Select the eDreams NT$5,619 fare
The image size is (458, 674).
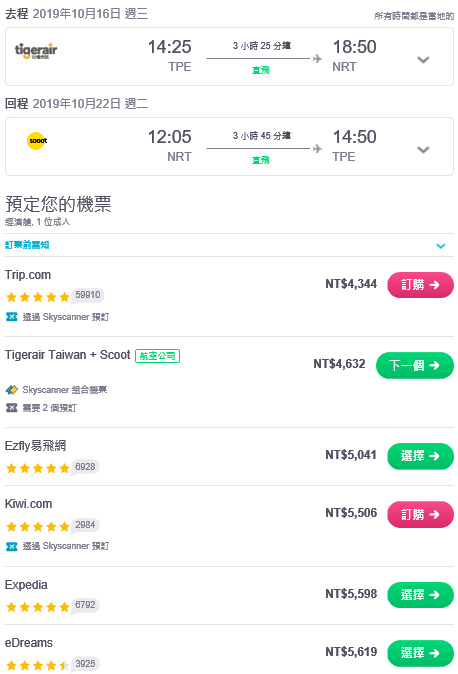420,653
